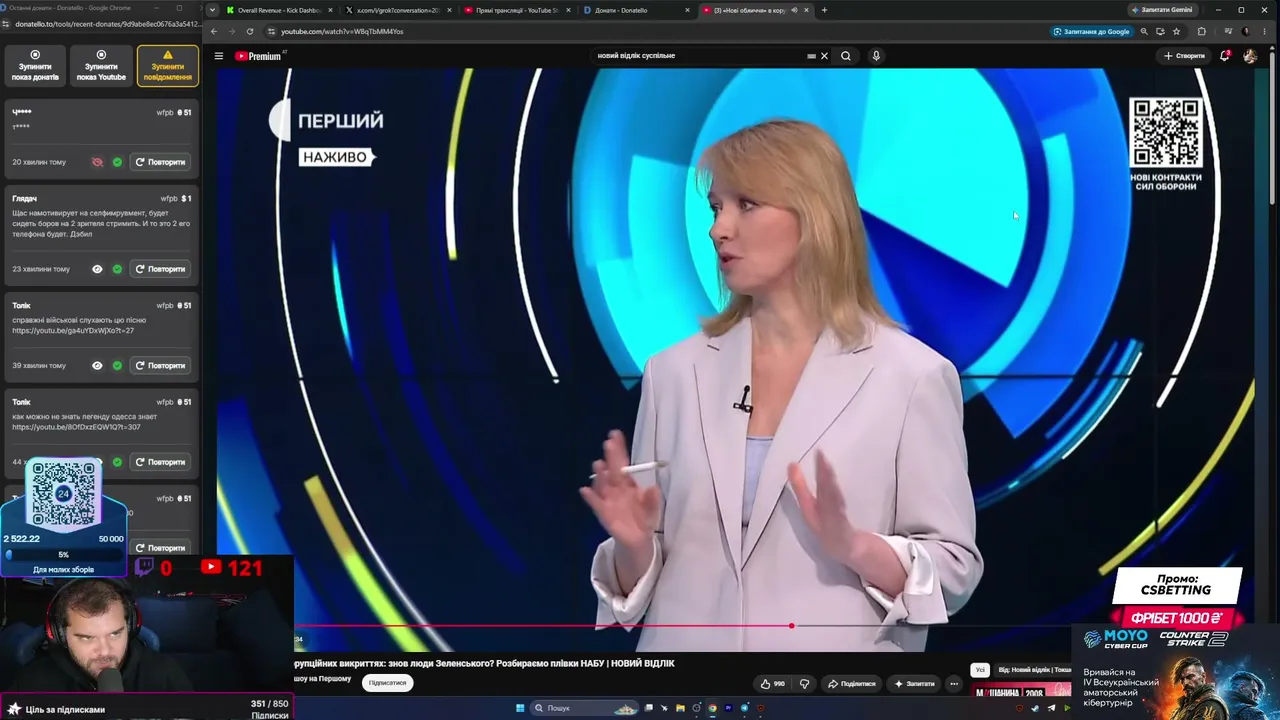Click Зупинити показ Youtube button
1280x720 pixels.
(x=101, y=65)
